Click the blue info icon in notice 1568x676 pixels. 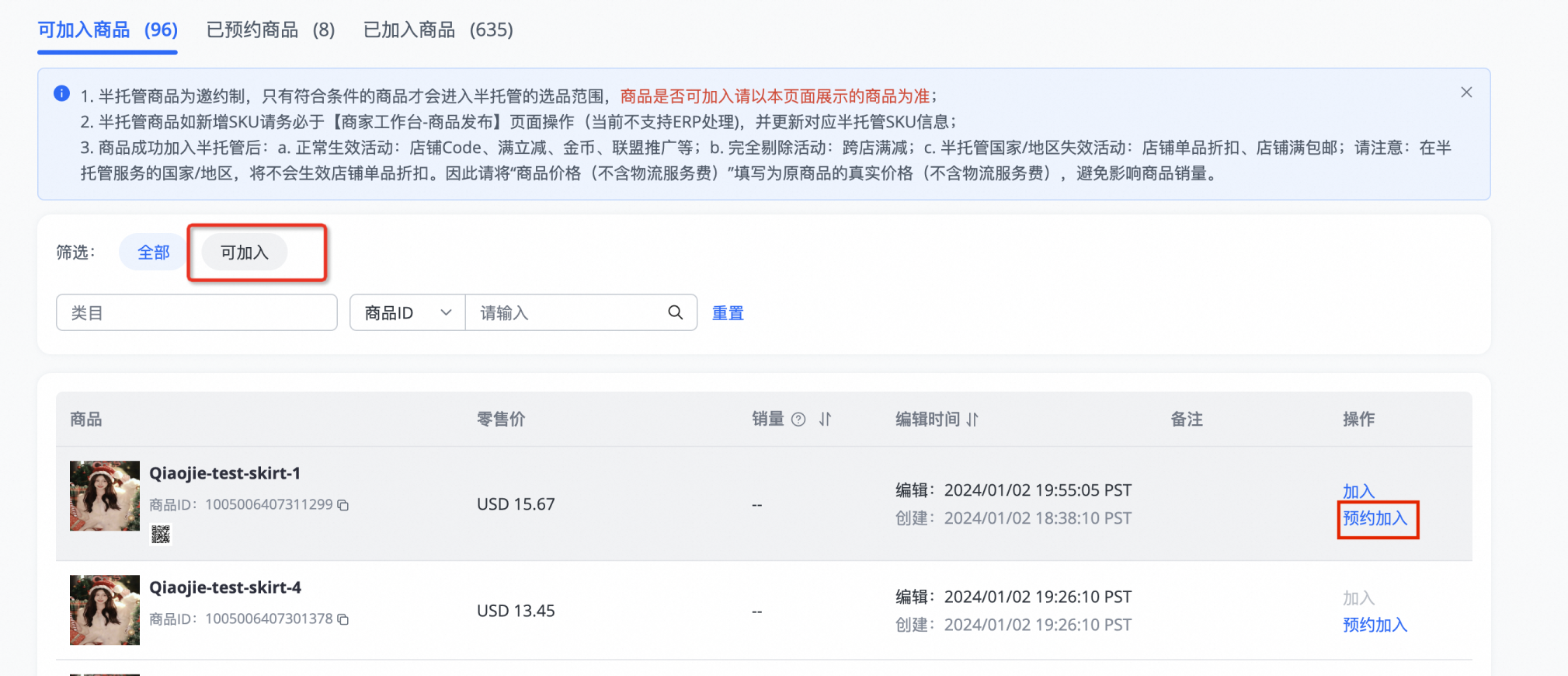pos(62,94)
